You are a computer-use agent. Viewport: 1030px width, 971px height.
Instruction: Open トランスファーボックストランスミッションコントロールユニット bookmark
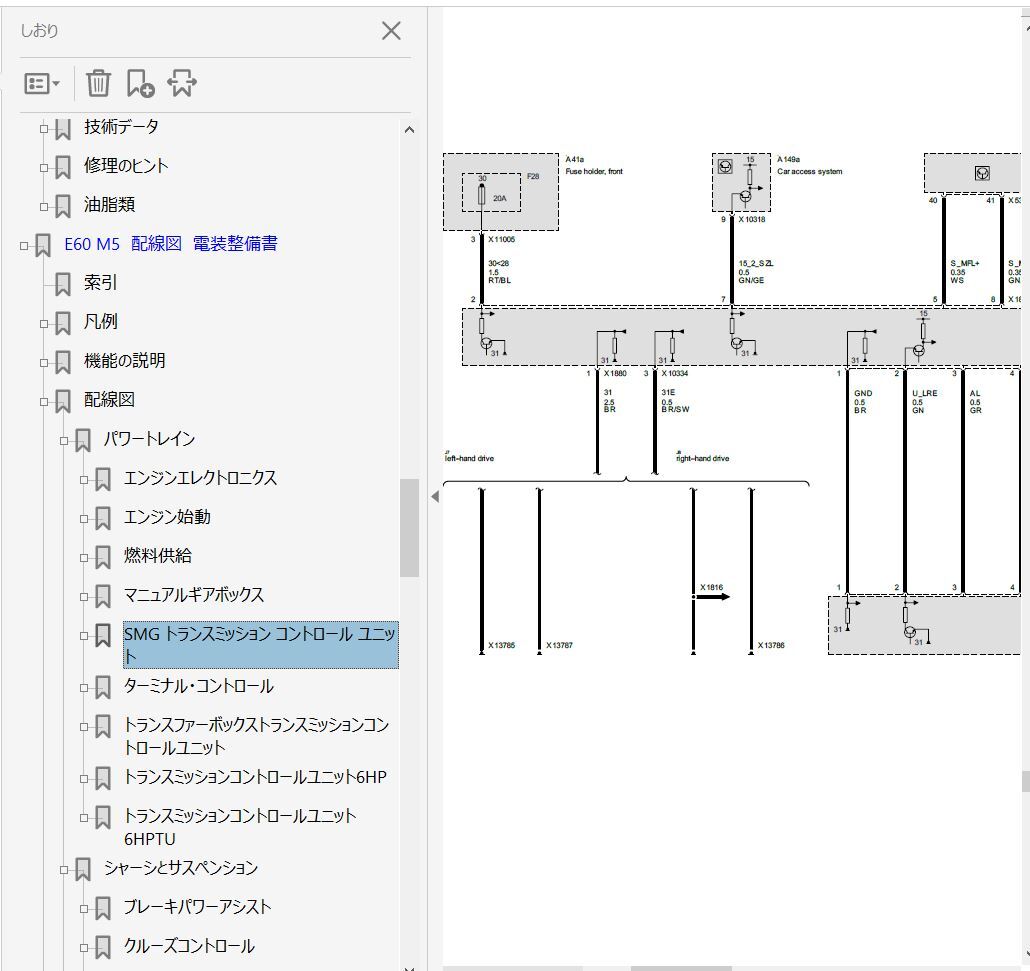(257, 736)
